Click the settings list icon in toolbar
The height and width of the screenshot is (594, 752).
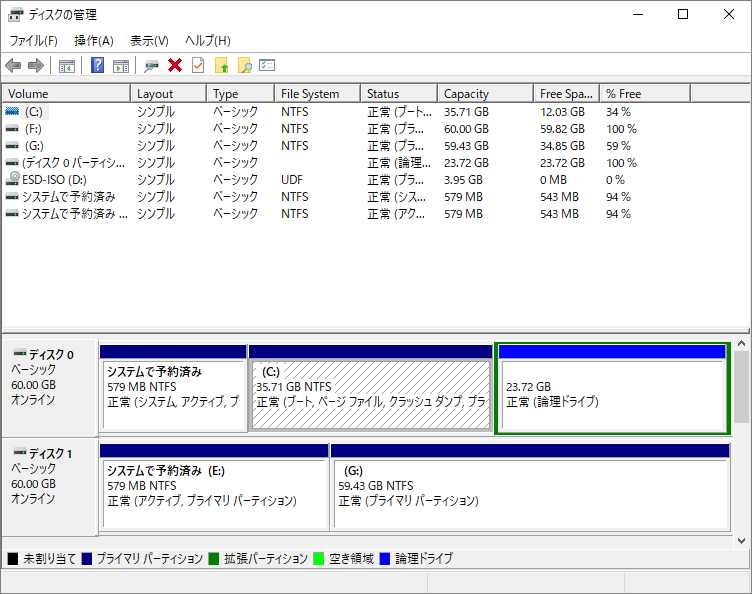[x=267, y=66]
